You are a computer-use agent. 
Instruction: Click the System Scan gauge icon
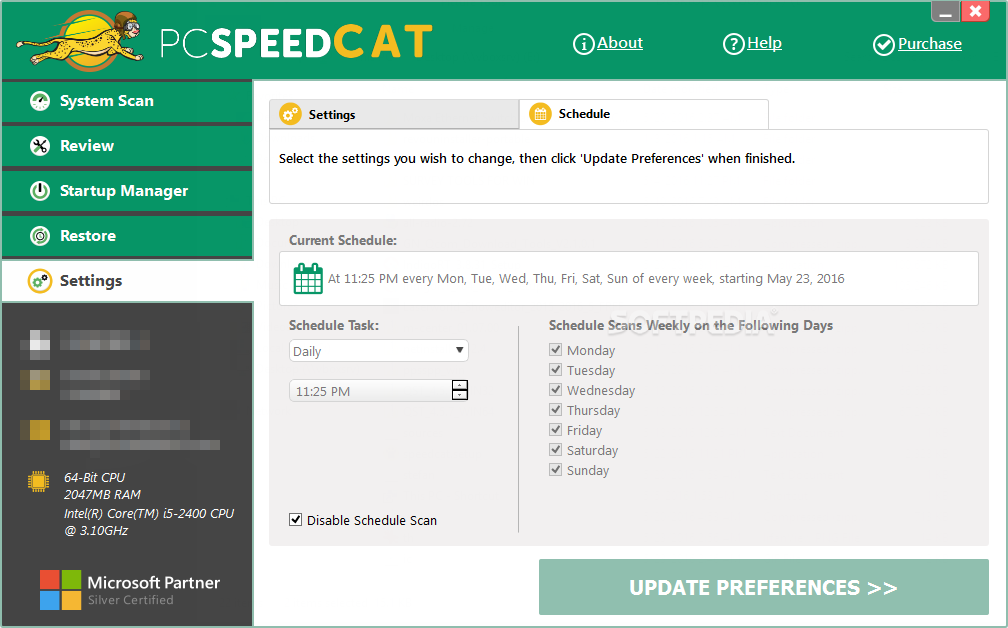coord(40,101)
